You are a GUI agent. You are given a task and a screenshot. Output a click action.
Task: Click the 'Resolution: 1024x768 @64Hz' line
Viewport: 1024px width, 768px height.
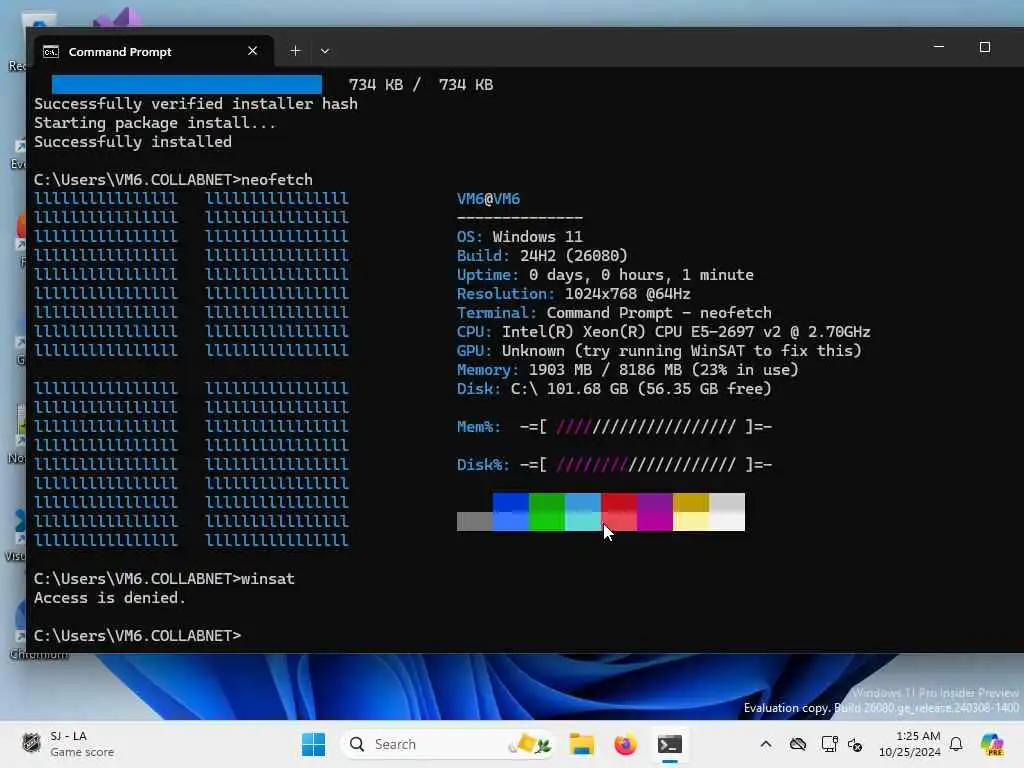point(573,294)
